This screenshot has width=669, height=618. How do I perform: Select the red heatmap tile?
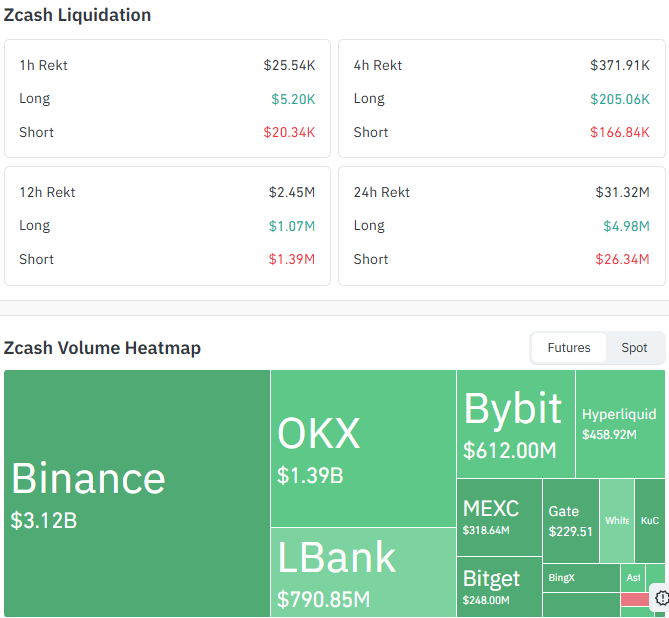coord(635,600)
